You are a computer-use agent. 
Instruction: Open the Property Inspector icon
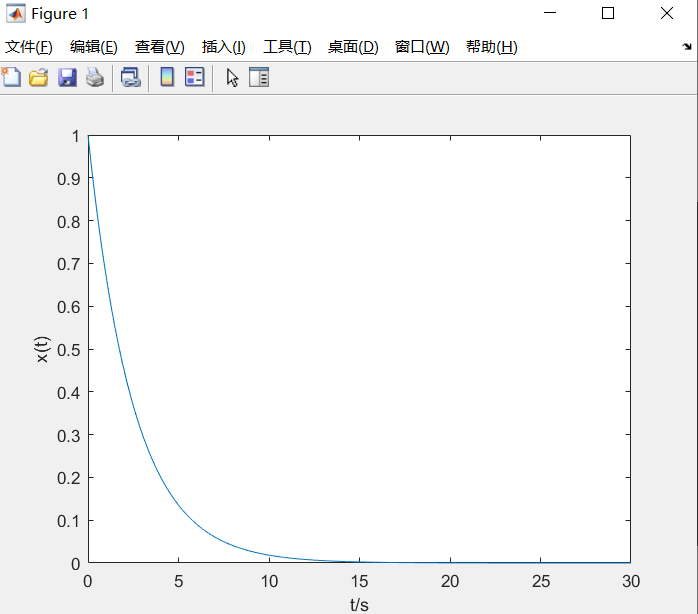click(x=259, y=77)
